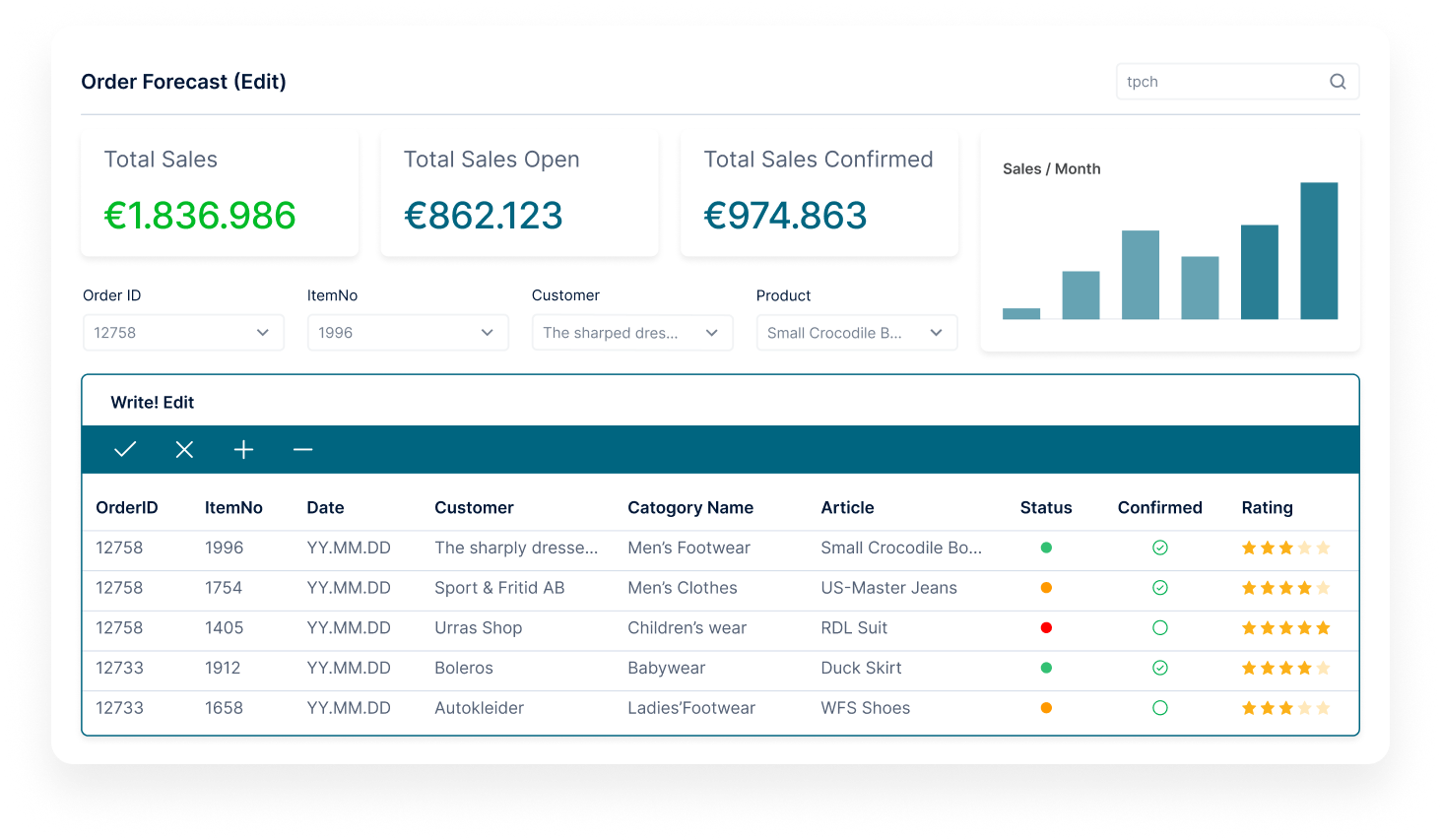
Task: Toggle Confirmed on the Urras Shop row
Action: click(1160, 627)
